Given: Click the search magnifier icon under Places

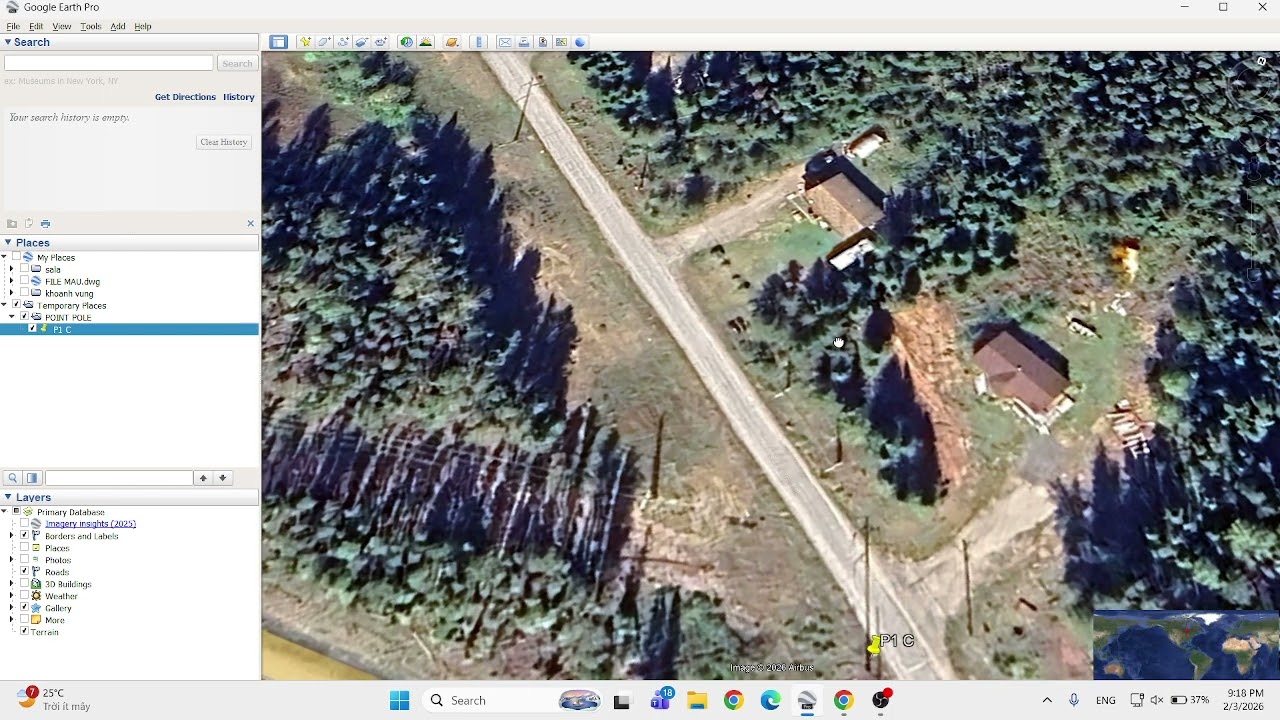Looking at the screenshot, I should click(13, 478).
